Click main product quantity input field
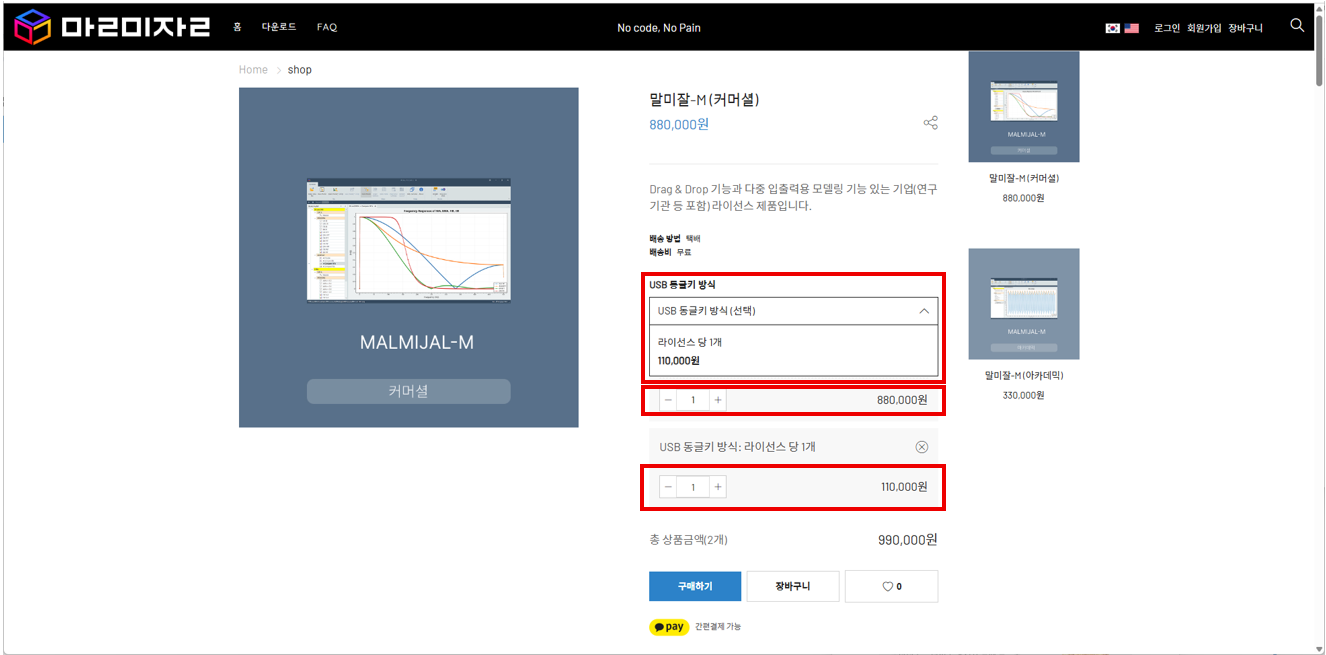The width and height of the screenshot is (1326, 655). click(693, 400)
